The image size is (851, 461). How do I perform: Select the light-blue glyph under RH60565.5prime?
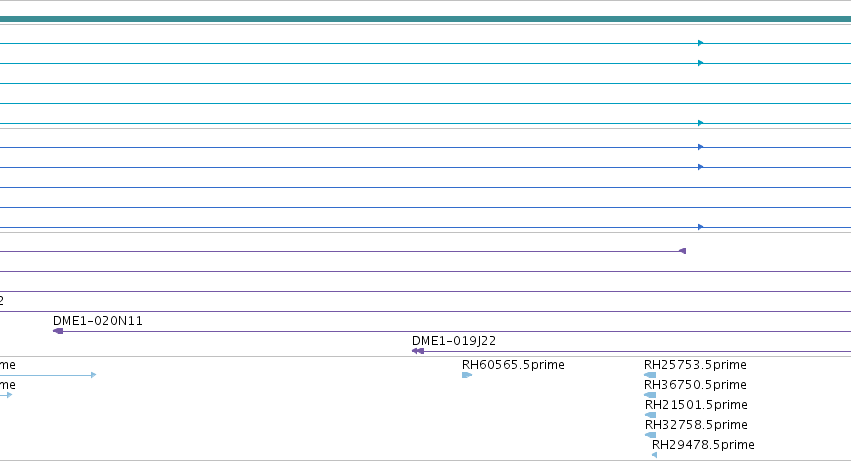coord(467,375)
